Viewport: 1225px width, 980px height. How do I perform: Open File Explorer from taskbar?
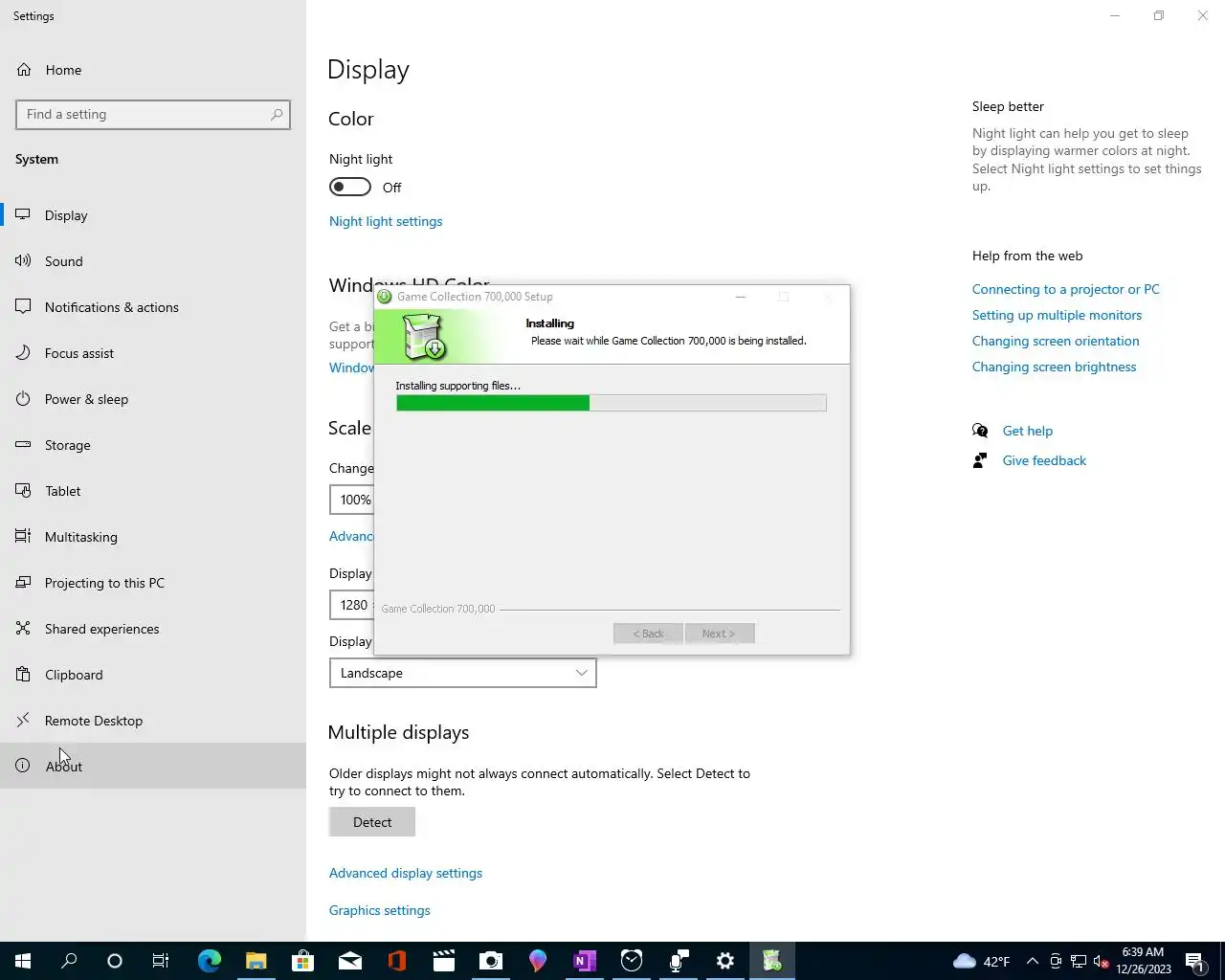[256, 961]
